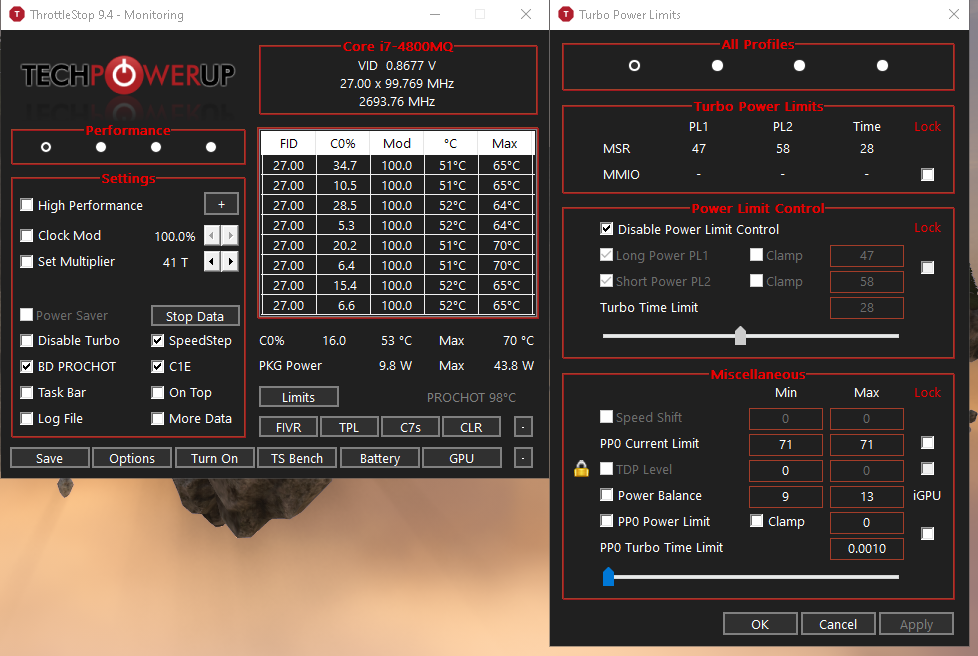This screenshot has width=978, height=656.
Task: Increase Set Multiplier with the right arrow
Action: (231, 261)
